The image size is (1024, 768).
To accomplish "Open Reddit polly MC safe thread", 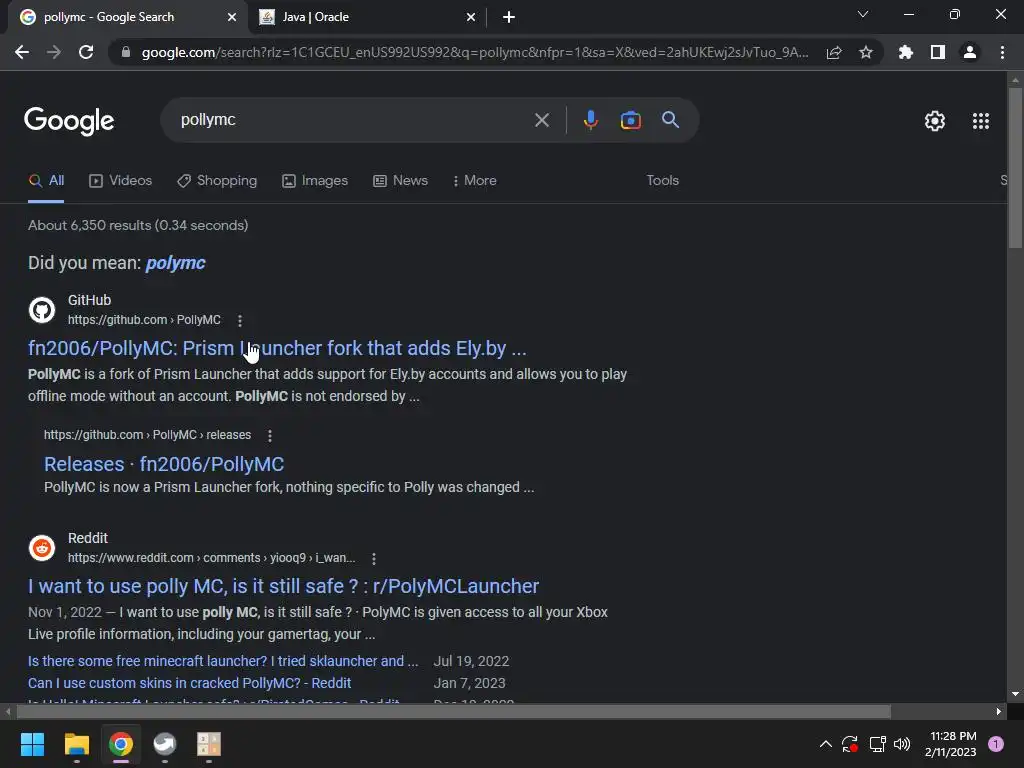I will tap(283, 586).
